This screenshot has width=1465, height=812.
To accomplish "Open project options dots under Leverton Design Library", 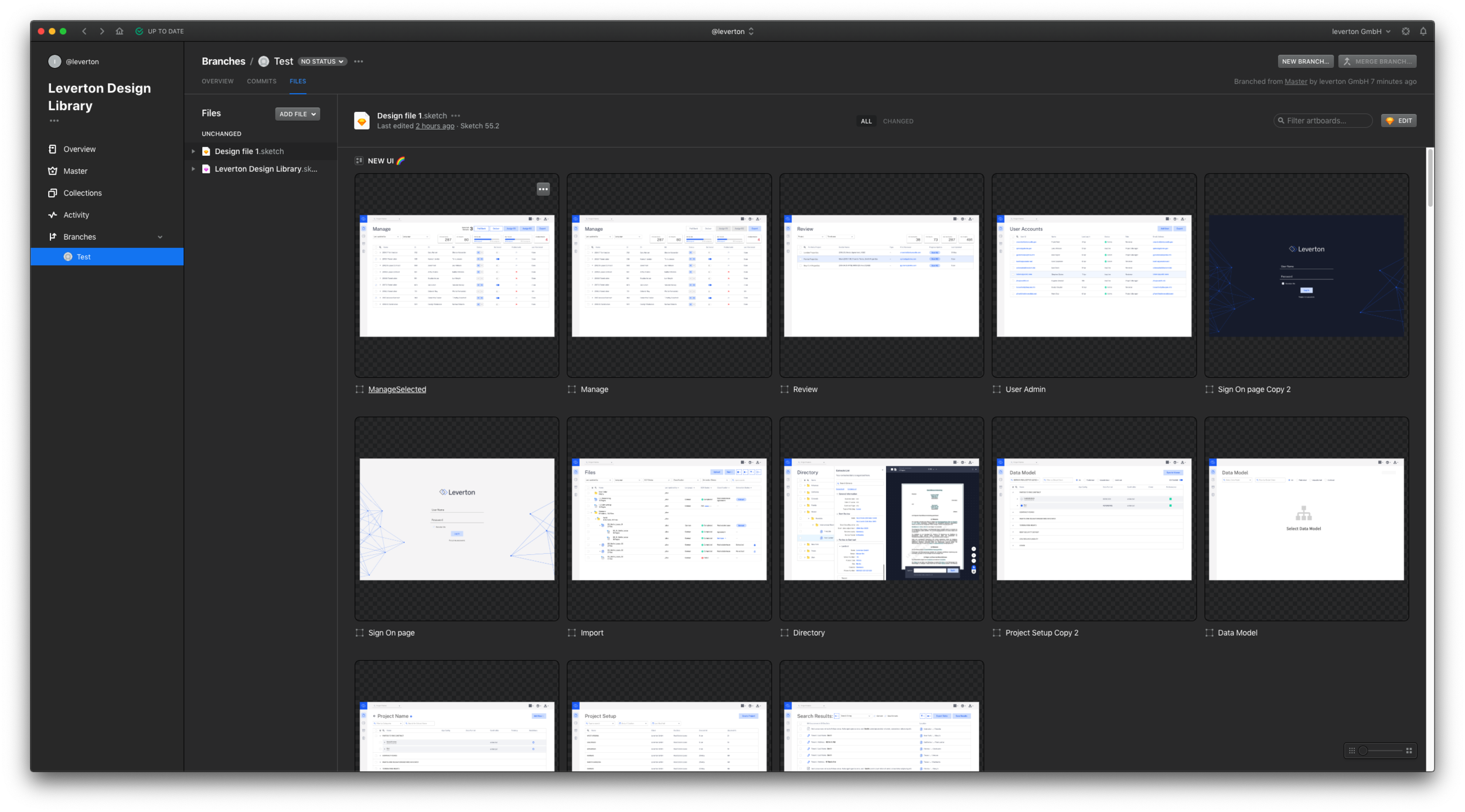I will 54,121.
